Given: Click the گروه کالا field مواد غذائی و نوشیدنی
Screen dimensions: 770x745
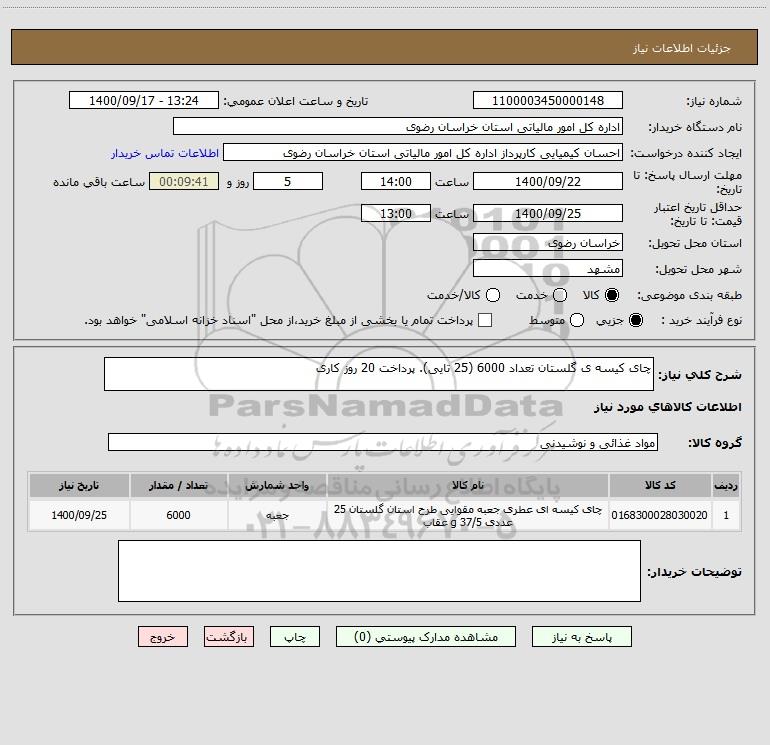Looking at the screenshot, I should (383, 442).
